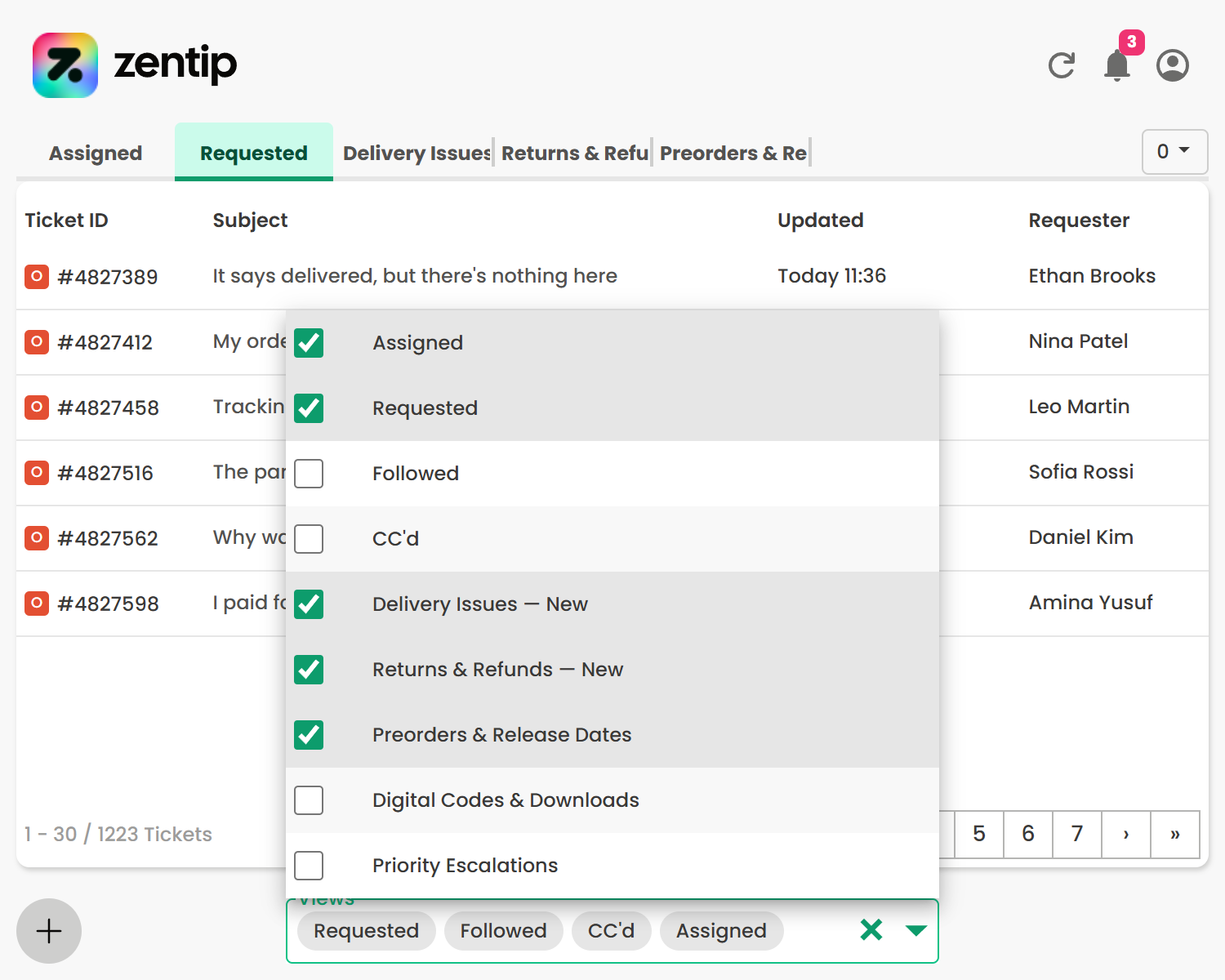Check the Followed view checkbox
This screenshot has width=1225, height=980.
[x=309, y=474]
